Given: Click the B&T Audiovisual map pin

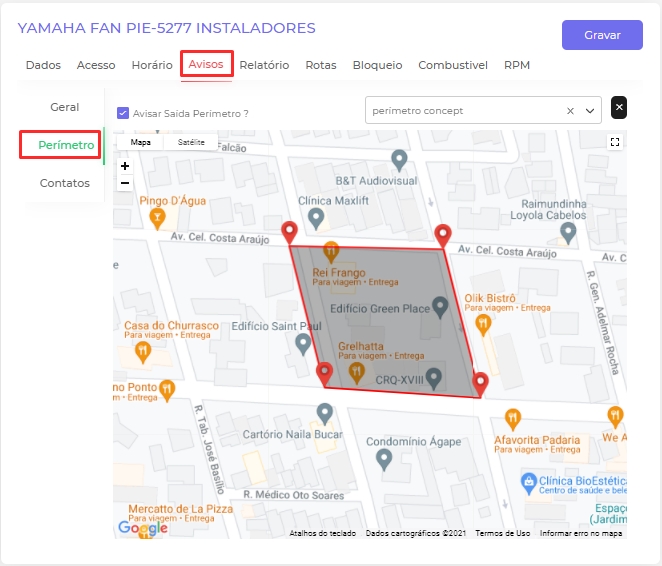Looking at the screenshot, I should click(399, 160).
